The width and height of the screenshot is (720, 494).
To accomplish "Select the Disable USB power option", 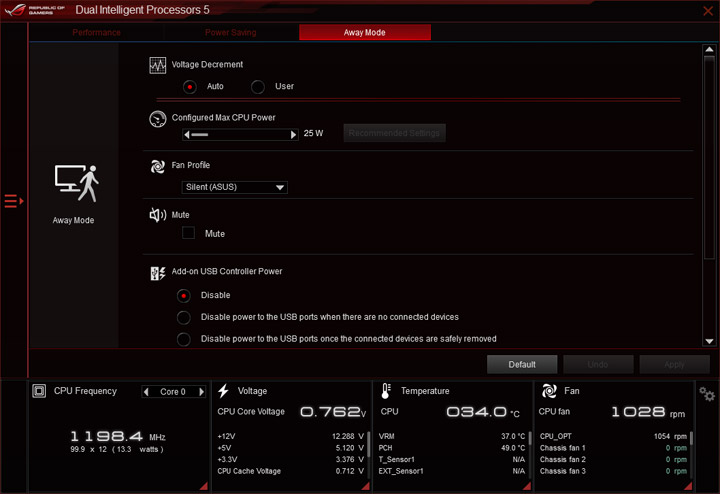I will pos(184,296).
